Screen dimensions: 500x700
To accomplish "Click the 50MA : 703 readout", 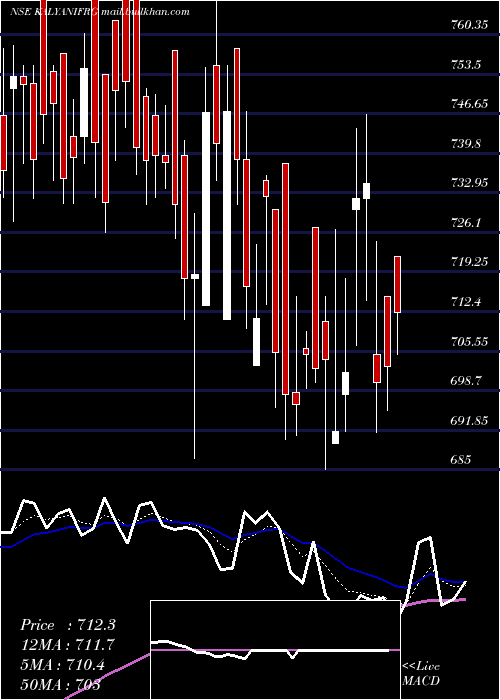I will [60, 685].
